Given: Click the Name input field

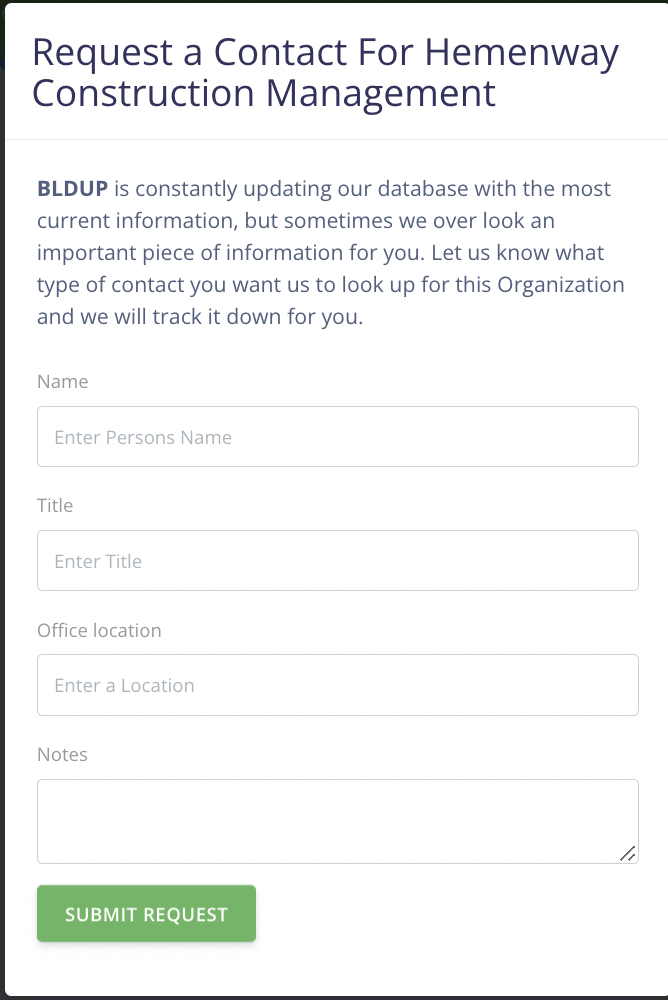Looking at the screenshot, I should tap(337, 437).
